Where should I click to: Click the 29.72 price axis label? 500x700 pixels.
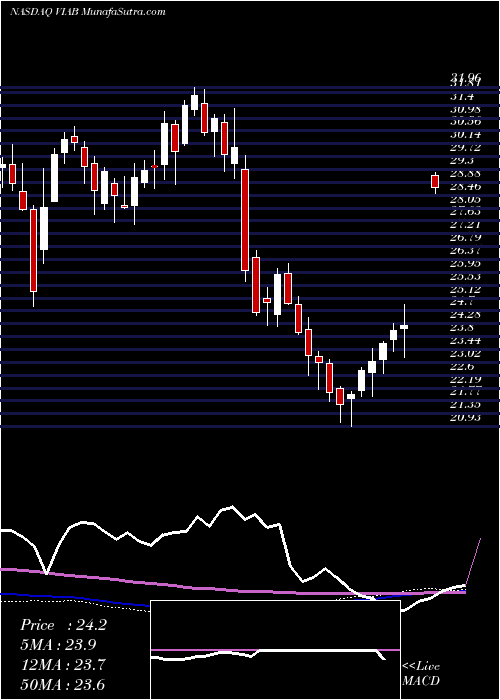[466, 147]
